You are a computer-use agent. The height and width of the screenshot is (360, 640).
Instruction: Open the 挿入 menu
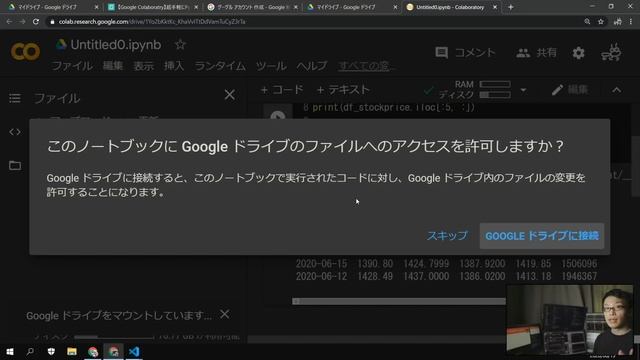(174, 66)
